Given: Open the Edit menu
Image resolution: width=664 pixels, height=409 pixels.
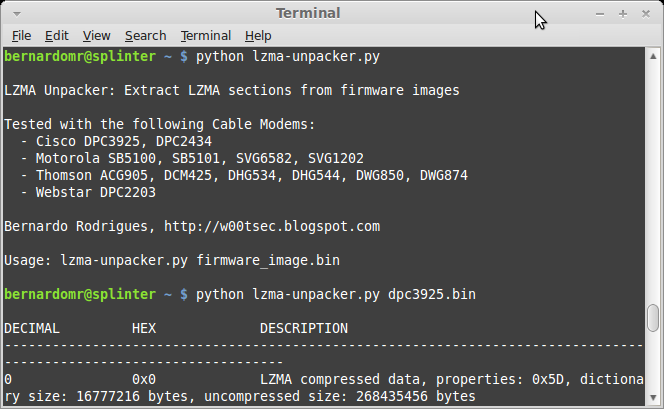Looking at the screenshot, I should [x=57, y=35].
